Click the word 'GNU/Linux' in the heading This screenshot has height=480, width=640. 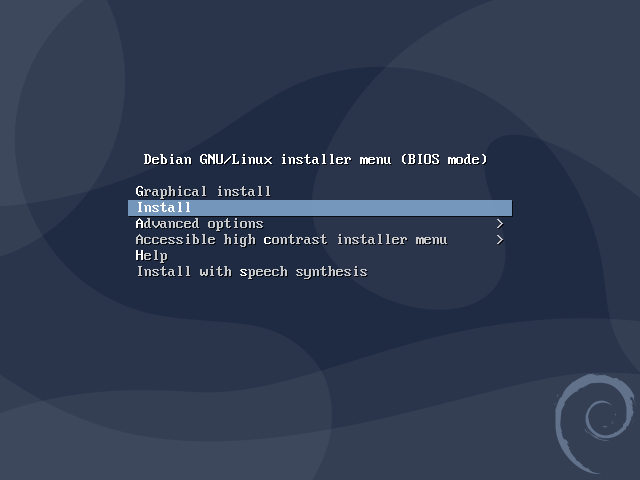coord(236,159)
